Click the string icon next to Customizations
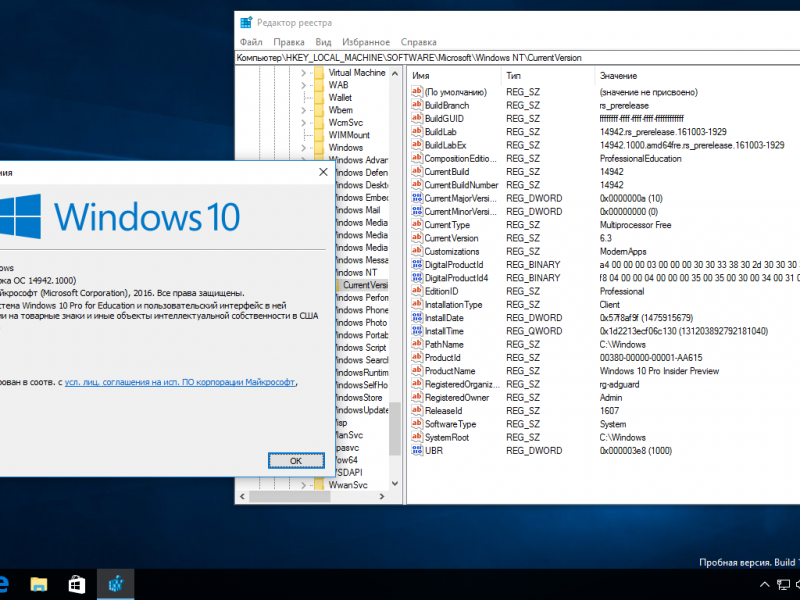Screen dimensions: 800x600 tap(417, 251)
